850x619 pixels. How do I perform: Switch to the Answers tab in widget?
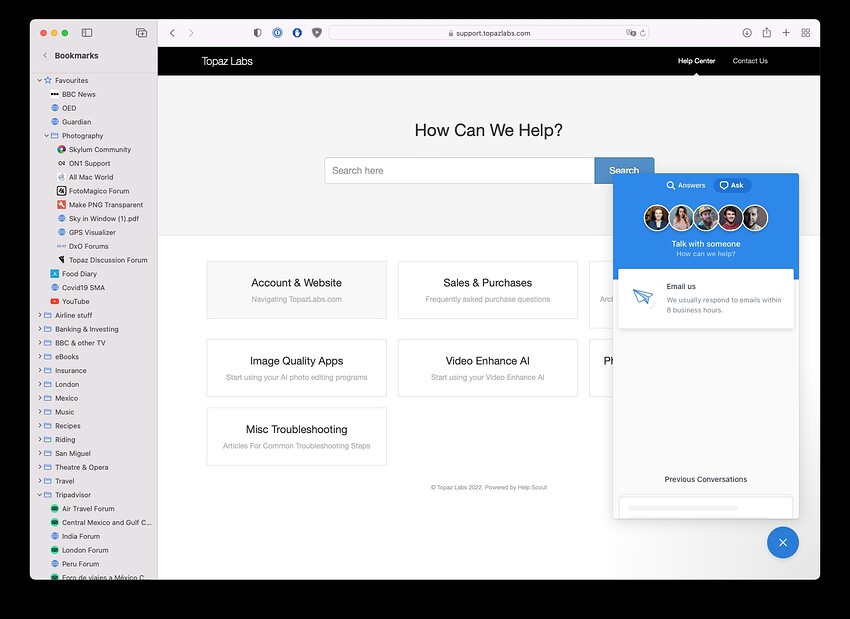(x=686, y=185)
